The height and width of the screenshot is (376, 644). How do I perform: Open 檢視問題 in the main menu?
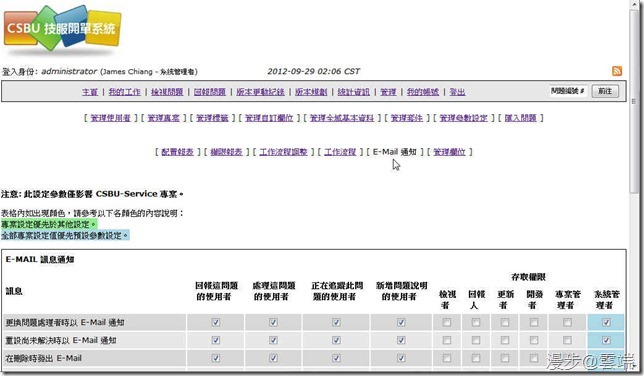point(167,92)
